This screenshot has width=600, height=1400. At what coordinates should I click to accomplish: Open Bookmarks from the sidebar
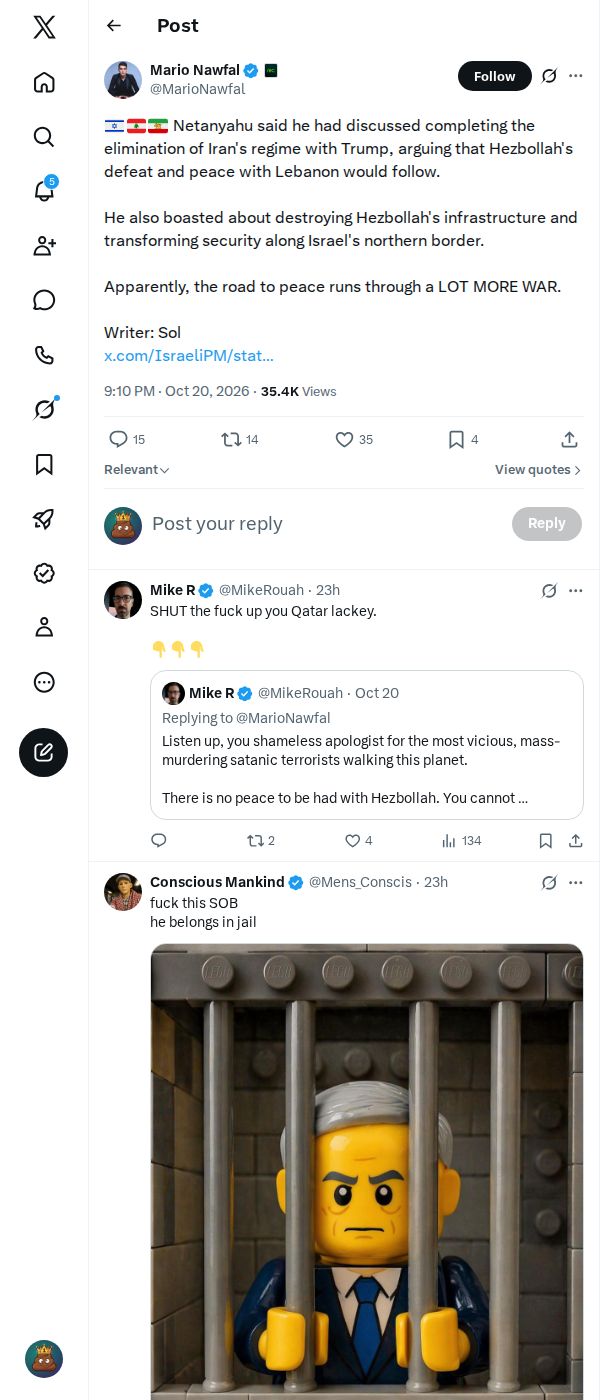coord(44,464)
